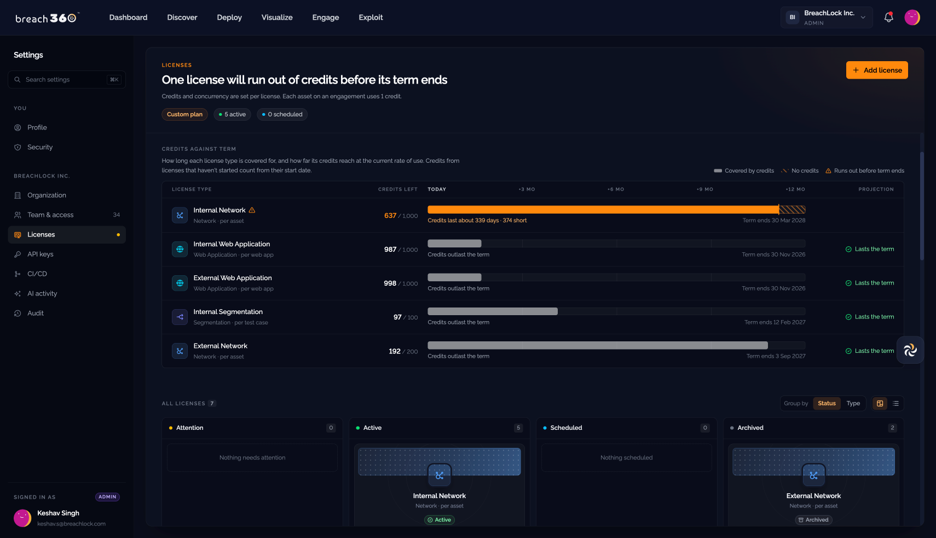This screenshot has width=936, height=538.
Task: Click the warning triangle beside Internal Network
Action: (x=252, y=210)
